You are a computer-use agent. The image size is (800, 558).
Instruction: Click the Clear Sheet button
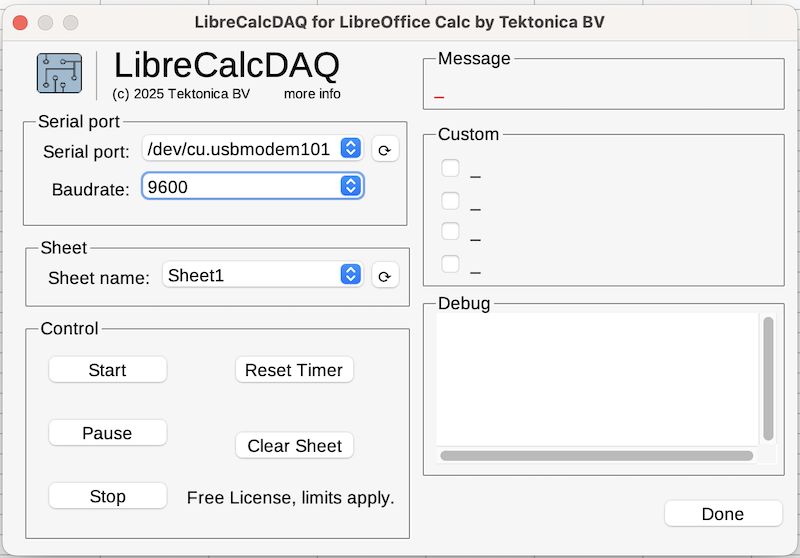tap(294, 445)
